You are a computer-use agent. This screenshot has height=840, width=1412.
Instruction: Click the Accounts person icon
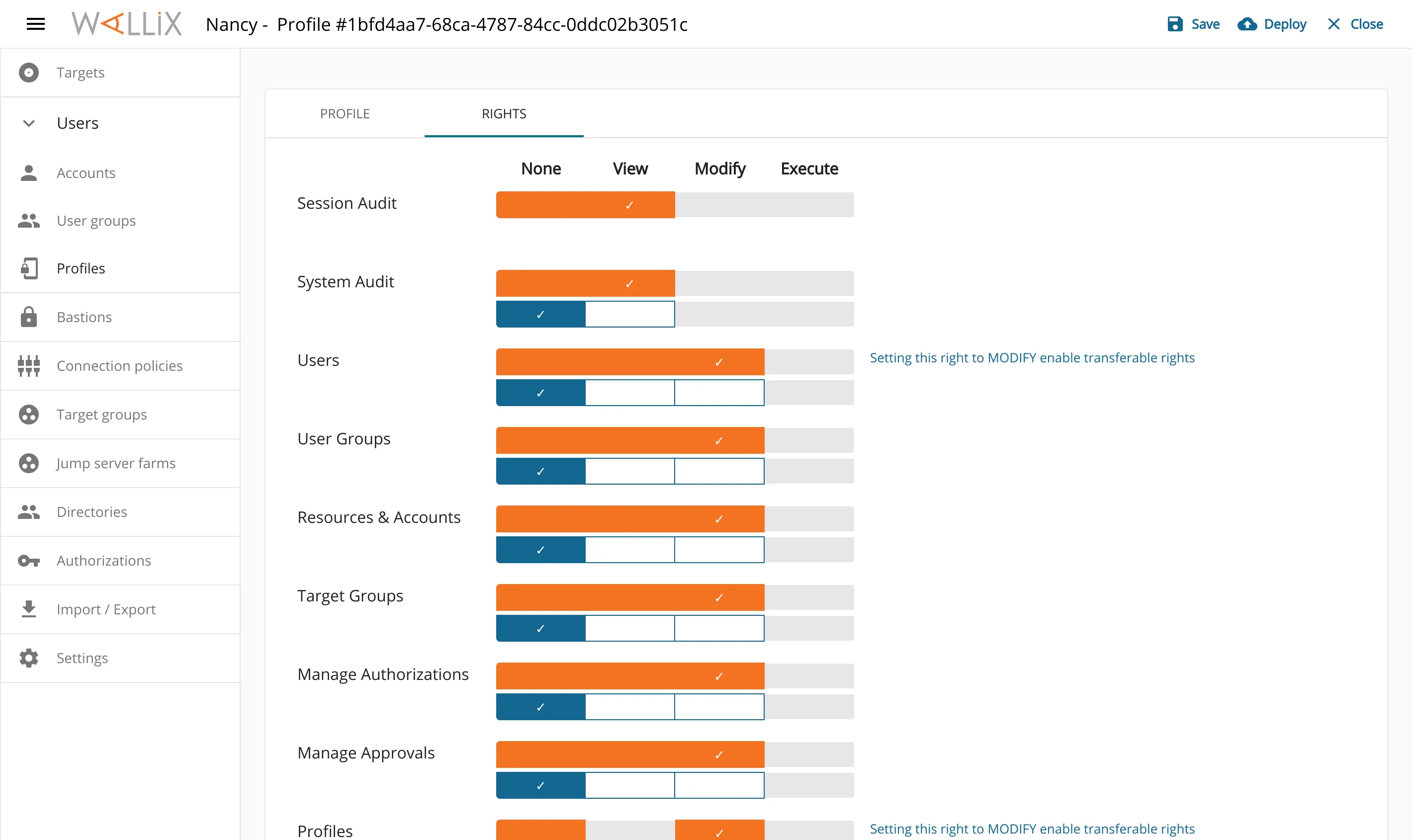coord(29,172)
